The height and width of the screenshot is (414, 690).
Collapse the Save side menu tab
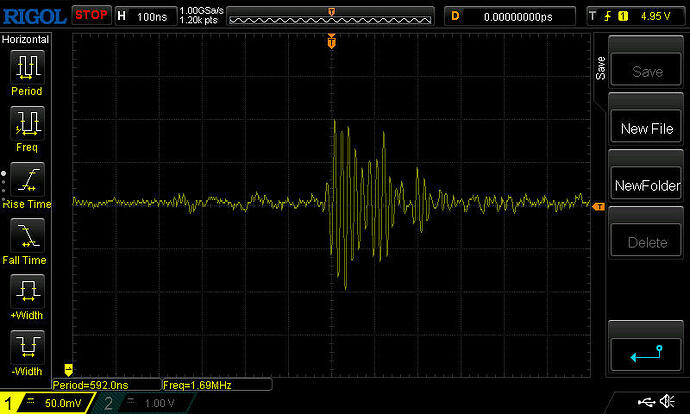[600, 68]
